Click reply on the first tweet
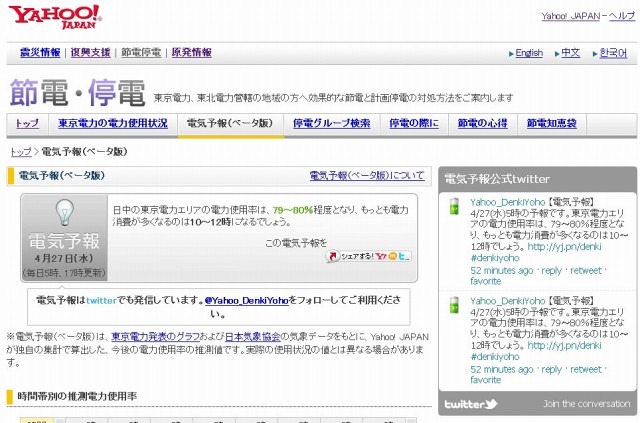Viewport: 640px width, 423px height. (551, 271)
